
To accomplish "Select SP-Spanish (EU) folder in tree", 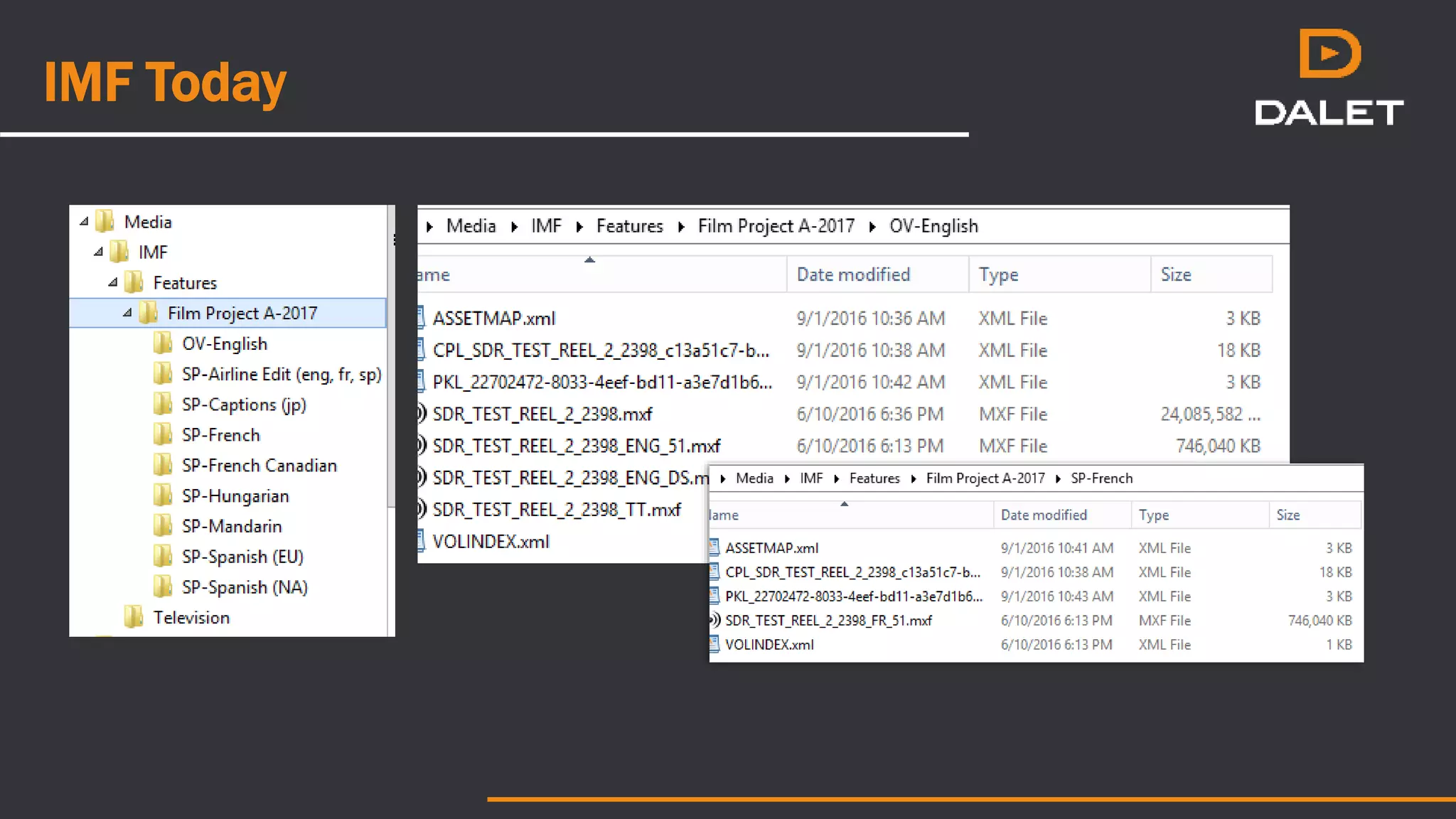I will point(242,557).
